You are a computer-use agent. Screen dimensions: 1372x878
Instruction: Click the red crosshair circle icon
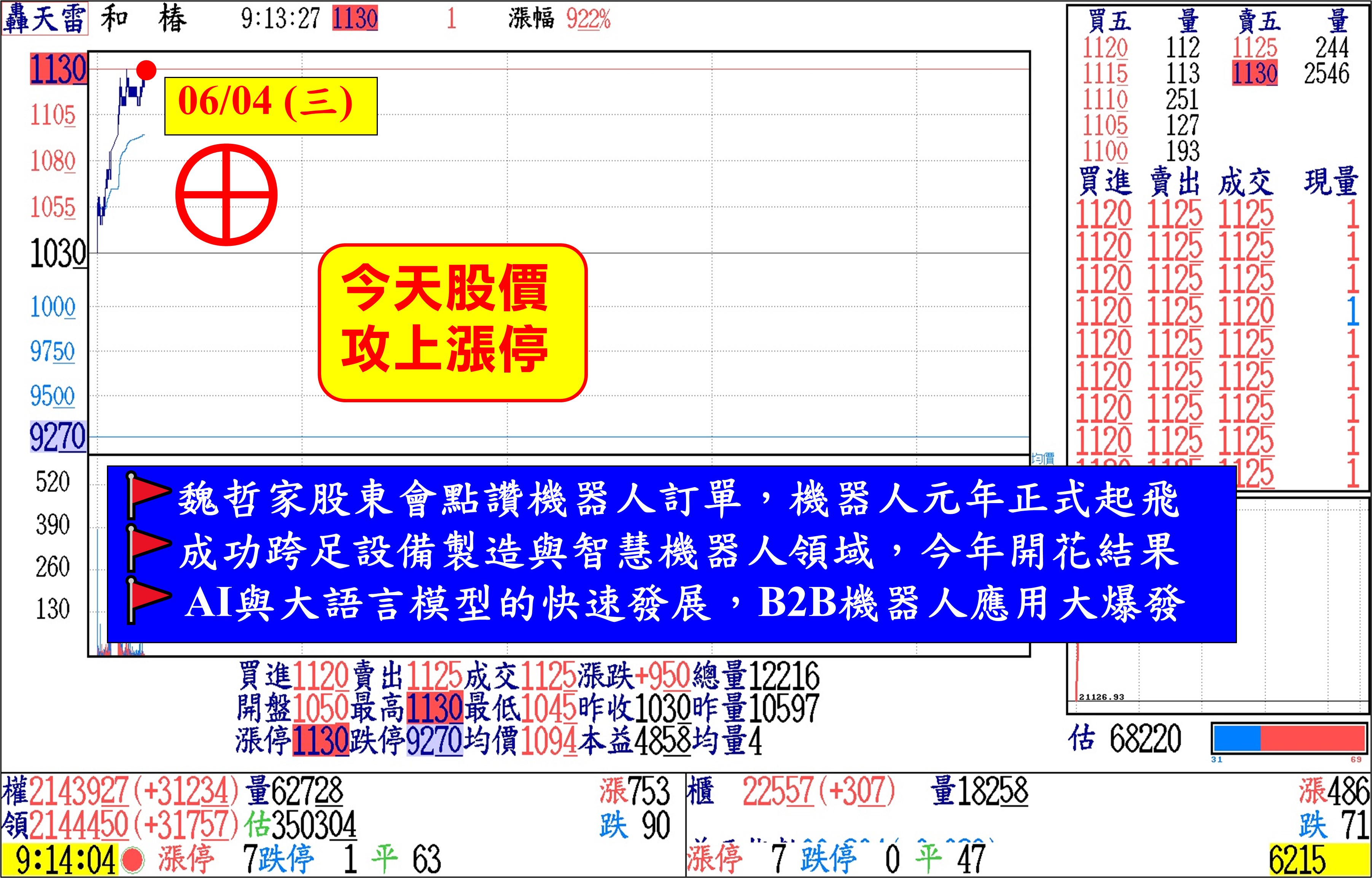coord(226,195)
